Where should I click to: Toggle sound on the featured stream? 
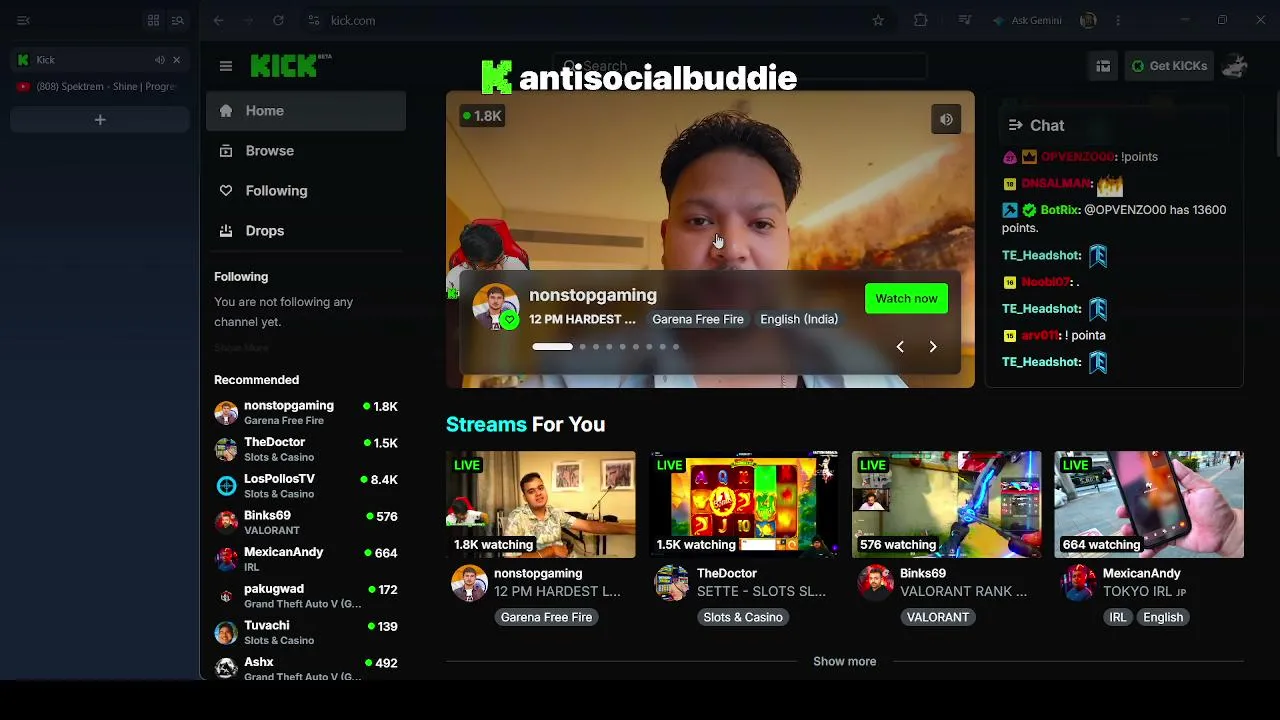pos(946,119)
